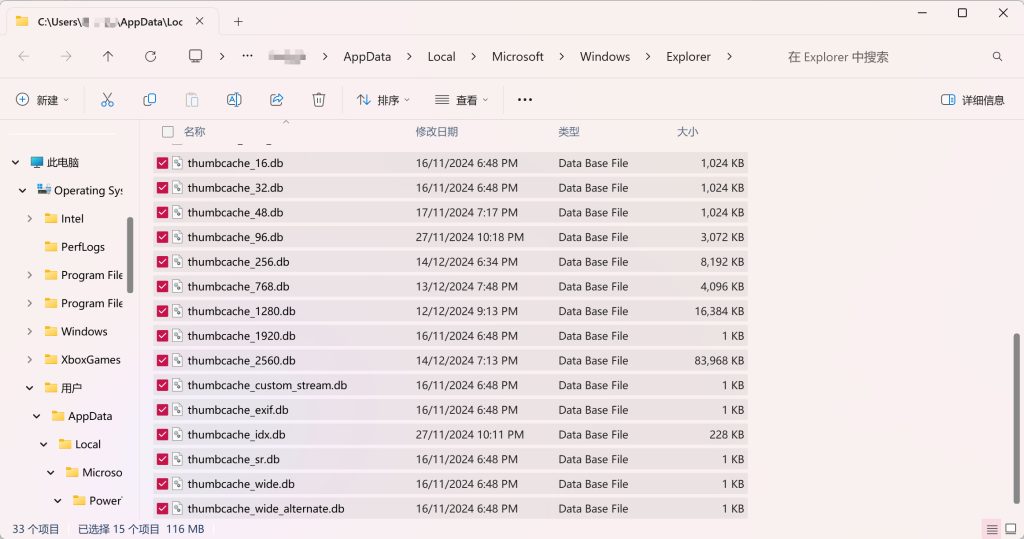Collapse the 此电脑 tree node
The image size is (1024, 539).
[x=16, y=162]
